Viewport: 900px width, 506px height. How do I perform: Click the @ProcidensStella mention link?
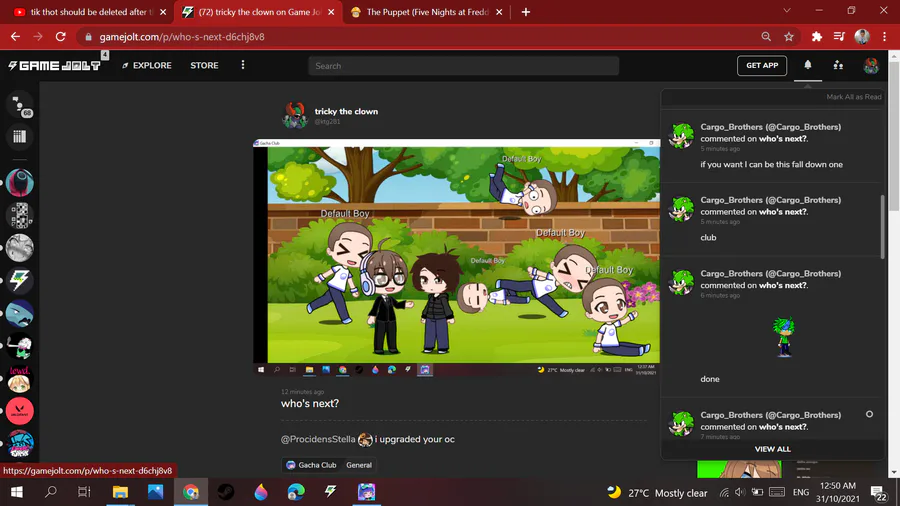pos(318,439)
